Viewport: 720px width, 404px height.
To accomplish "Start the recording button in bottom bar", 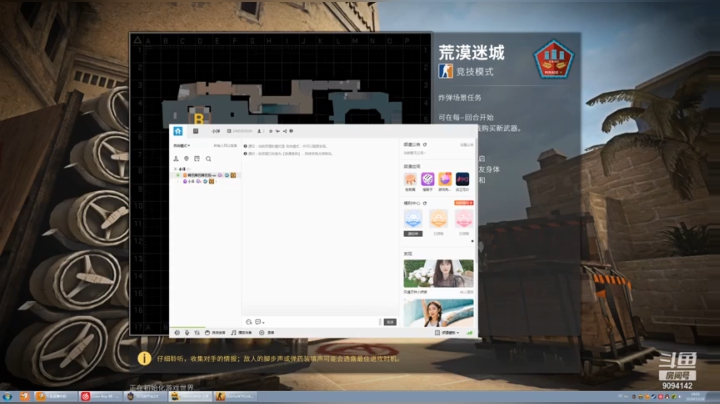I will 267,332.
